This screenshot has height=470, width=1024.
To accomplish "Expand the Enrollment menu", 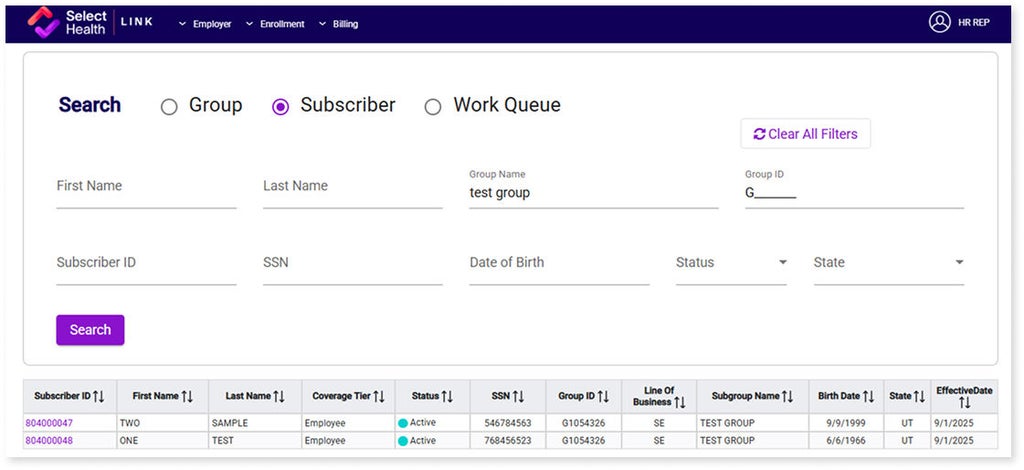I will pyautogui.click(x=275, y=24).
